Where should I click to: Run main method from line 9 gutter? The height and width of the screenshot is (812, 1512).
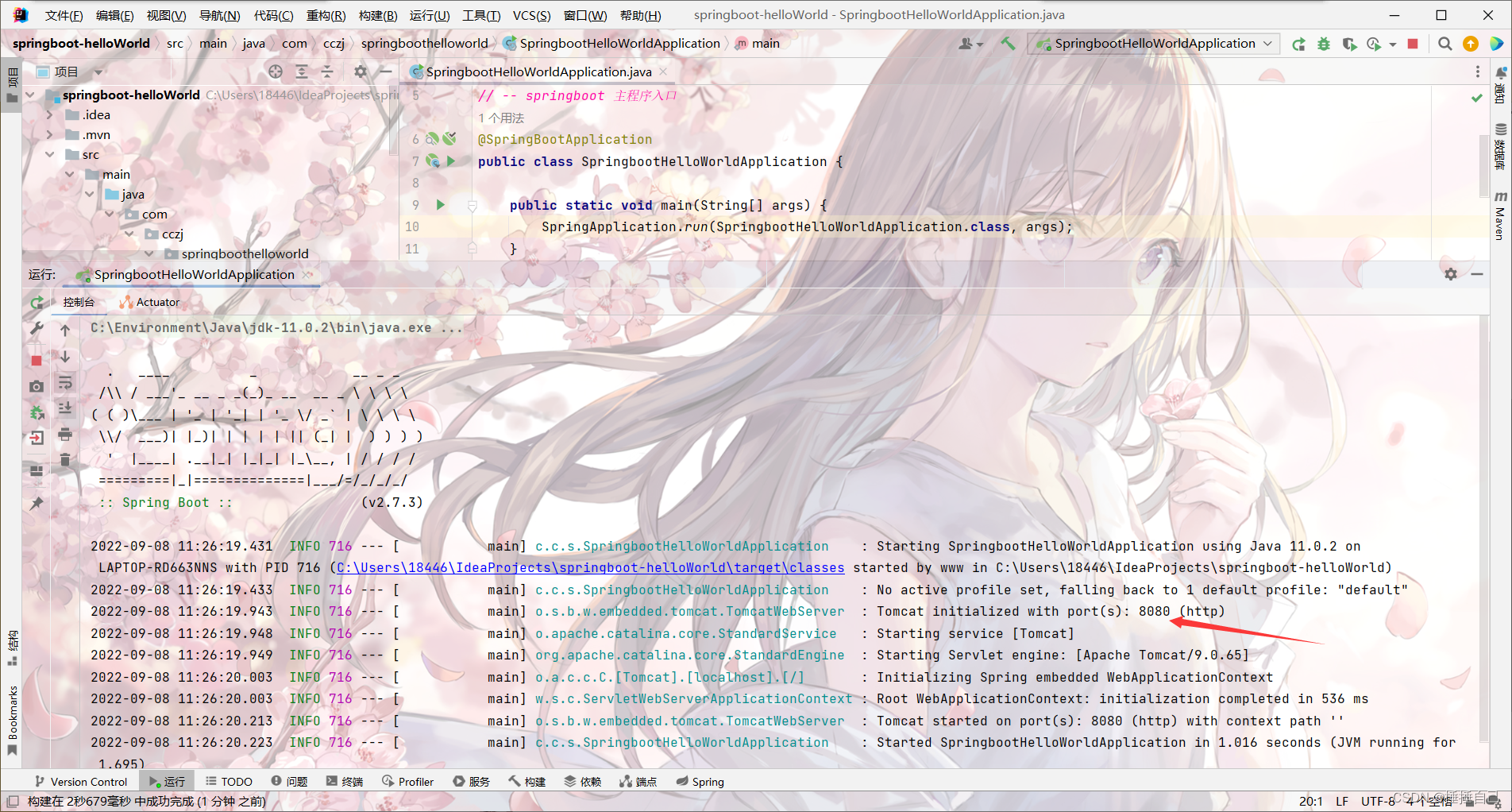pyautogui.click(x=441, y=205)
